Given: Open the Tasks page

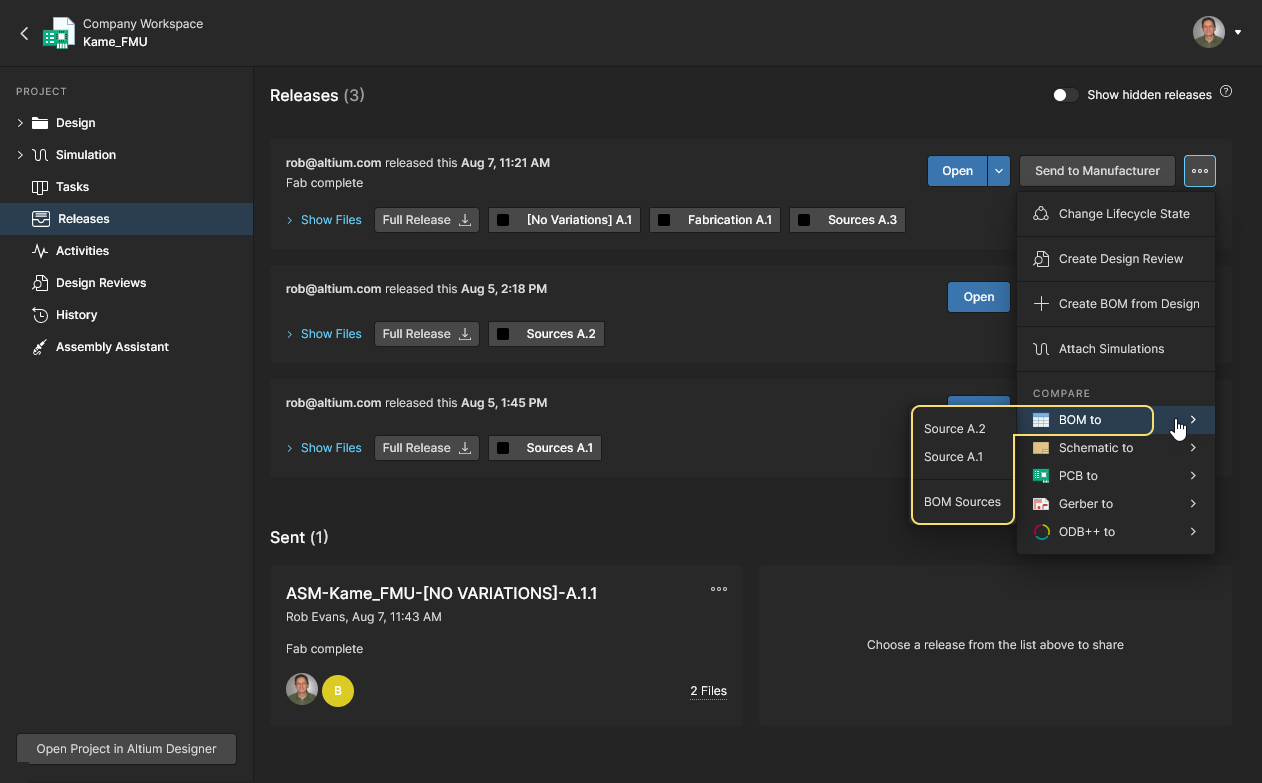Looking at the screenshot, I should (72, 187).
